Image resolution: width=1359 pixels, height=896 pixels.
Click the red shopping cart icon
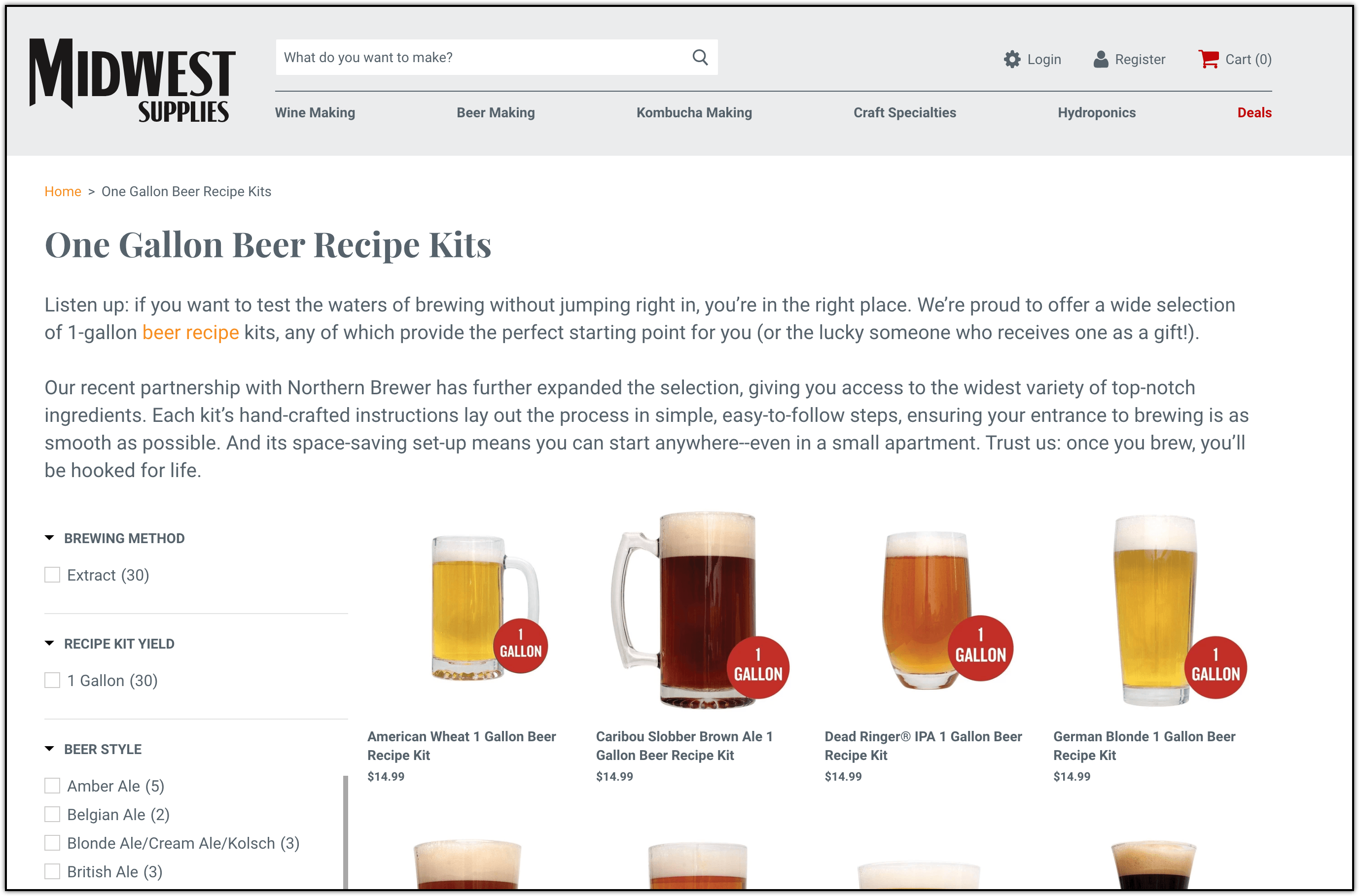tap(1208, 59)
